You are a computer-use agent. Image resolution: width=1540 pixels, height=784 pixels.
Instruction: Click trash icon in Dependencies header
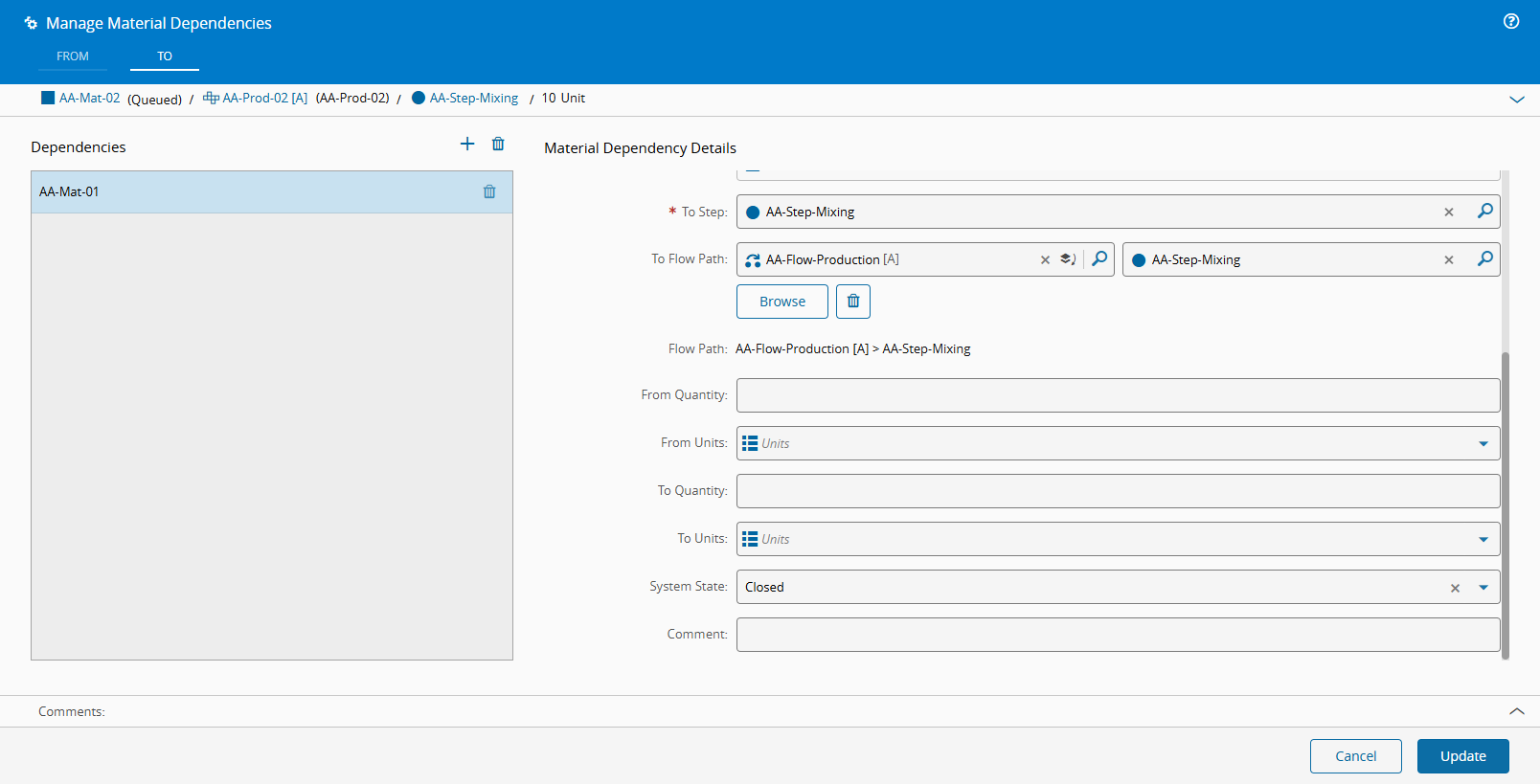click(x=498, y=144)
